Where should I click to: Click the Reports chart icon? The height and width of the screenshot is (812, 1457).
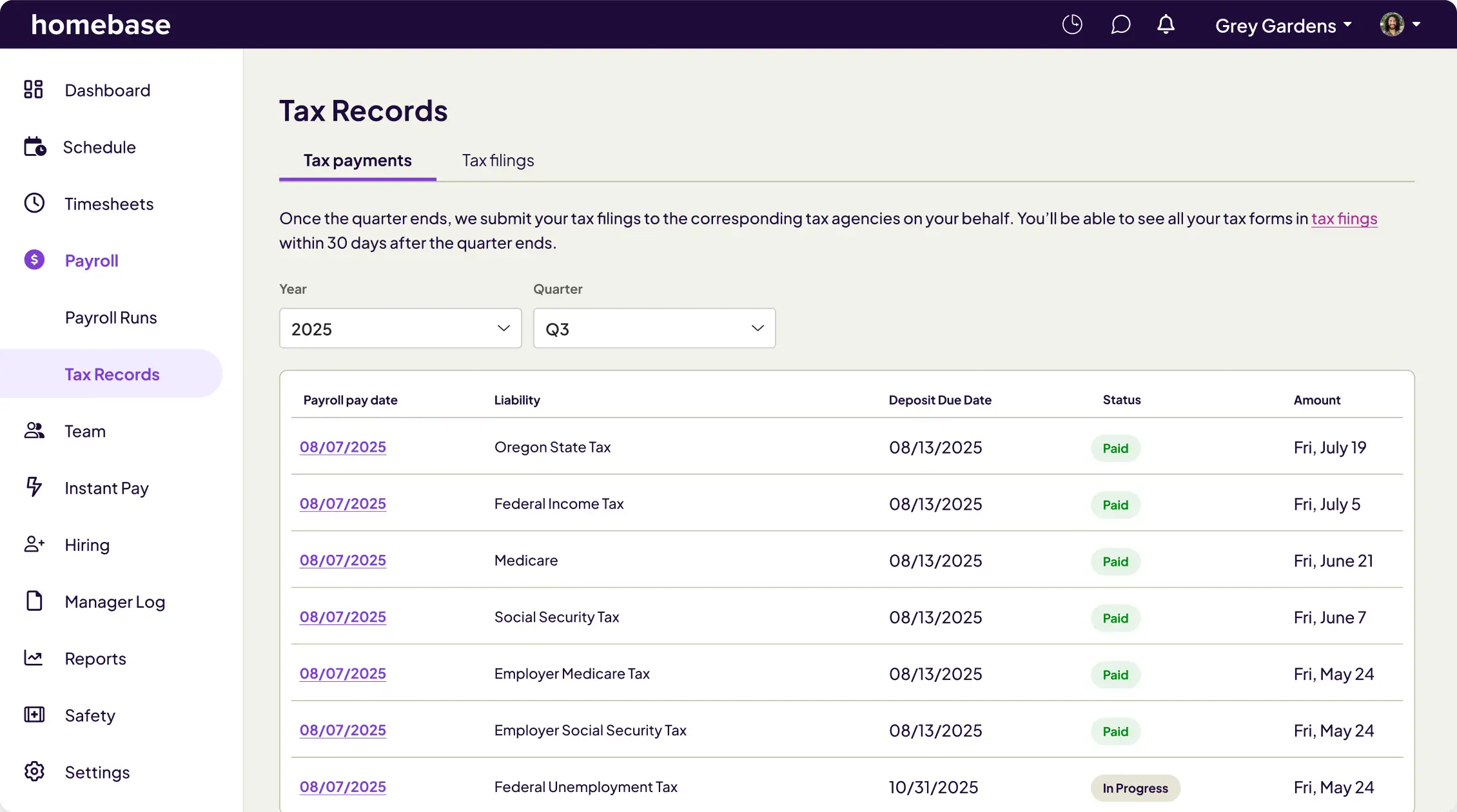[34, 658]
